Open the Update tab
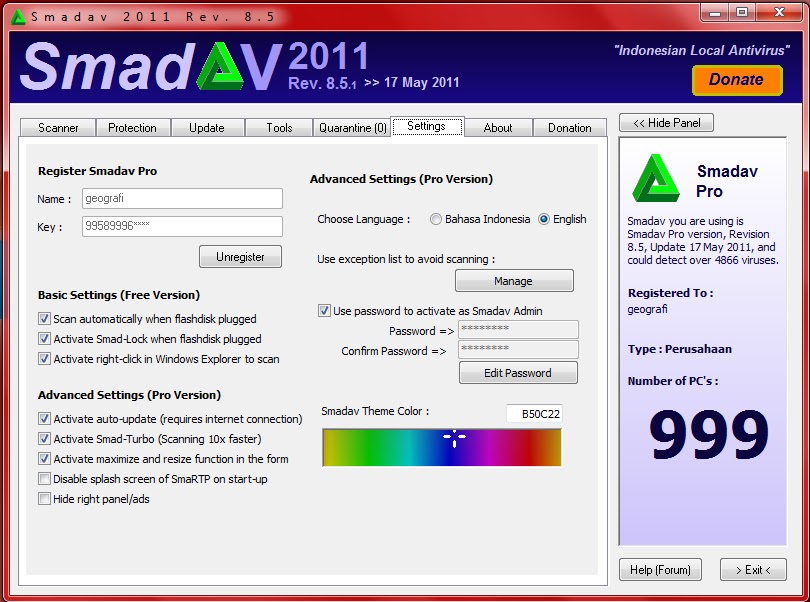 (x=207, y=128)
